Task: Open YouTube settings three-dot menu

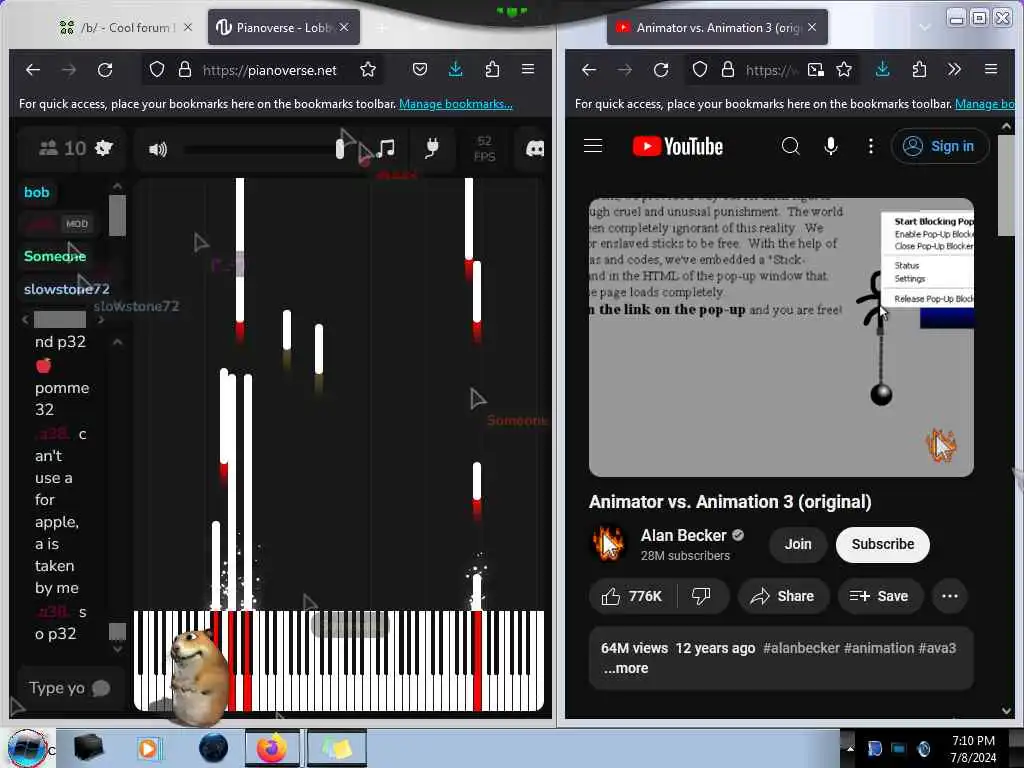Action: [x=871, y=146]
